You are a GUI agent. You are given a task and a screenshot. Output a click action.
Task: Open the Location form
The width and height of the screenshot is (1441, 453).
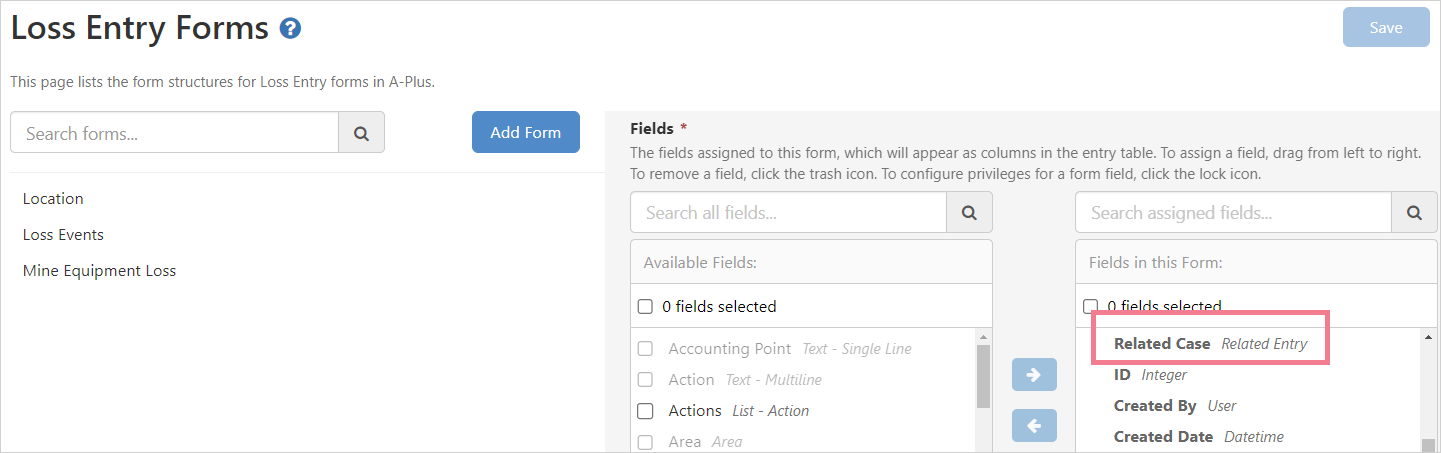(x=53, y=199)
